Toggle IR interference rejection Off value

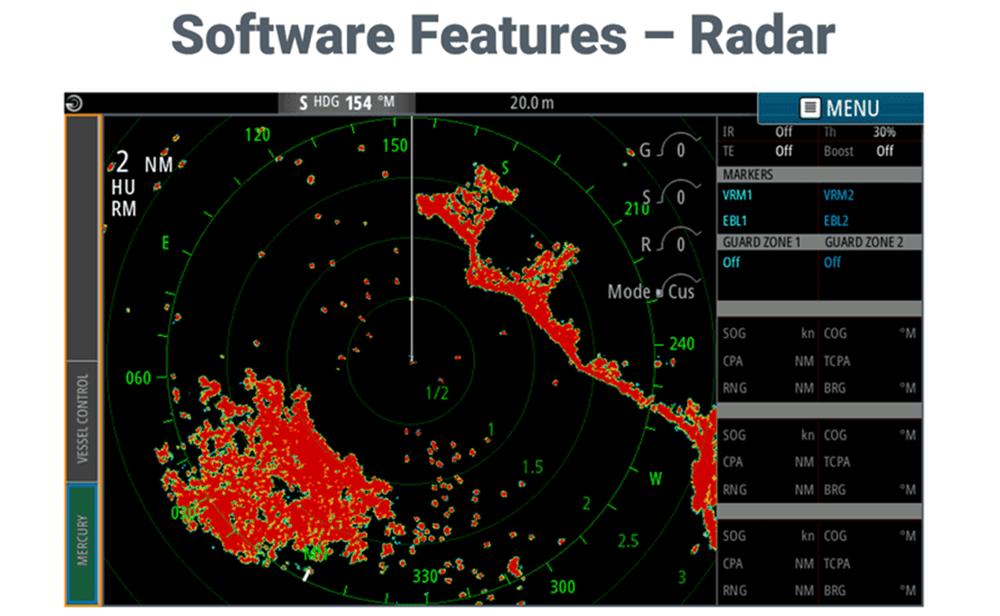(784, 131)
